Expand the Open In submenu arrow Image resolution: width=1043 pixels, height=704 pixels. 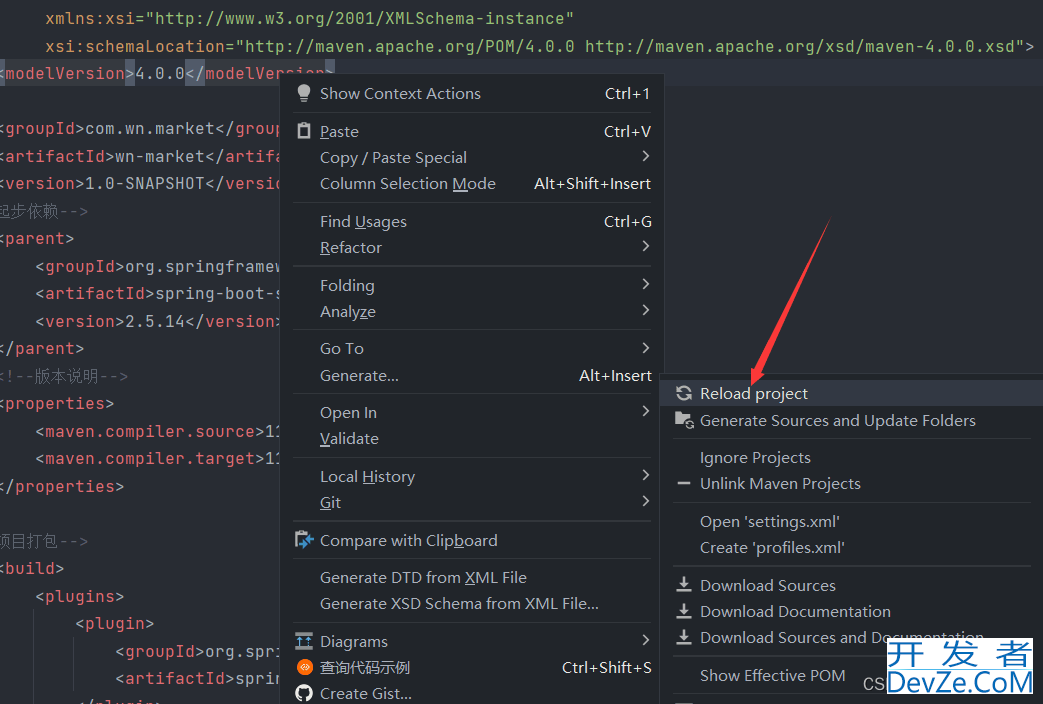click(645, 411)
